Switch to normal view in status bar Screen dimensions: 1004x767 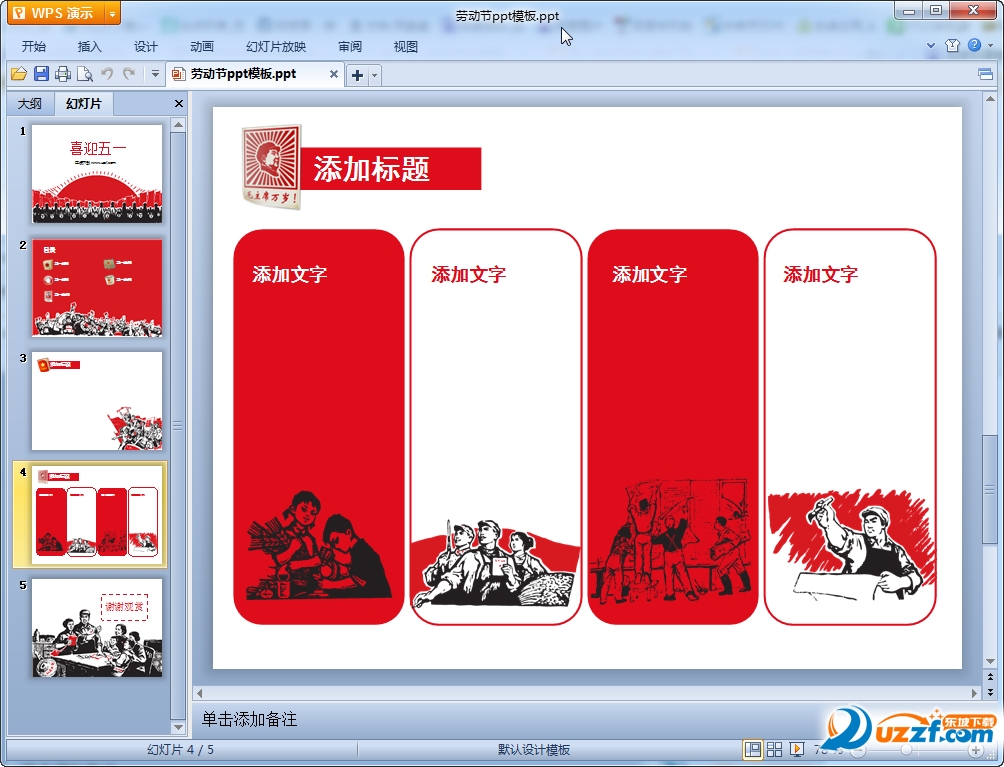pos(753,750)
